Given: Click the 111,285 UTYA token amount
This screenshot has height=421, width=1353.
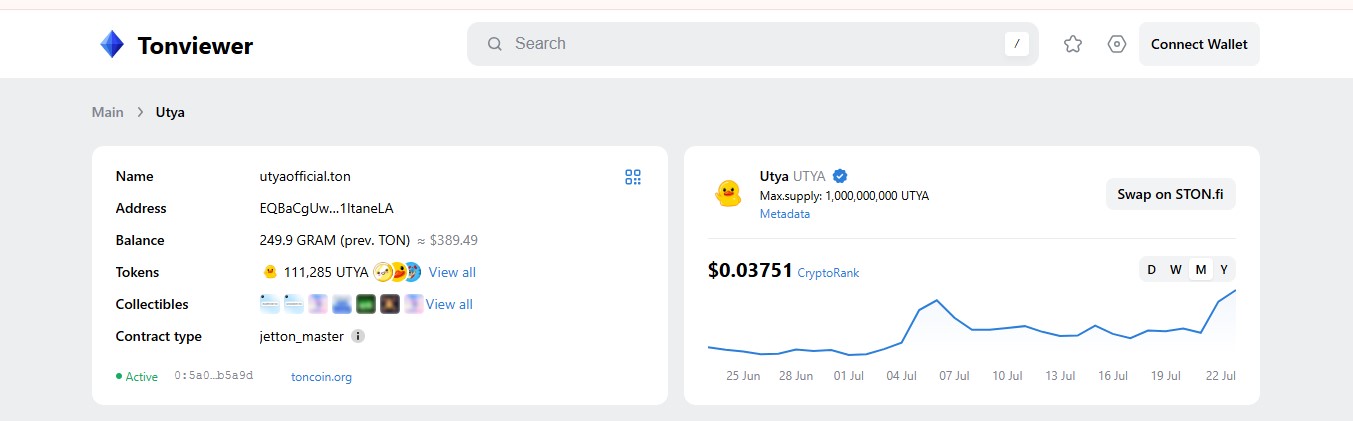Looking at the screenshot, I should (x=326, y=272).
